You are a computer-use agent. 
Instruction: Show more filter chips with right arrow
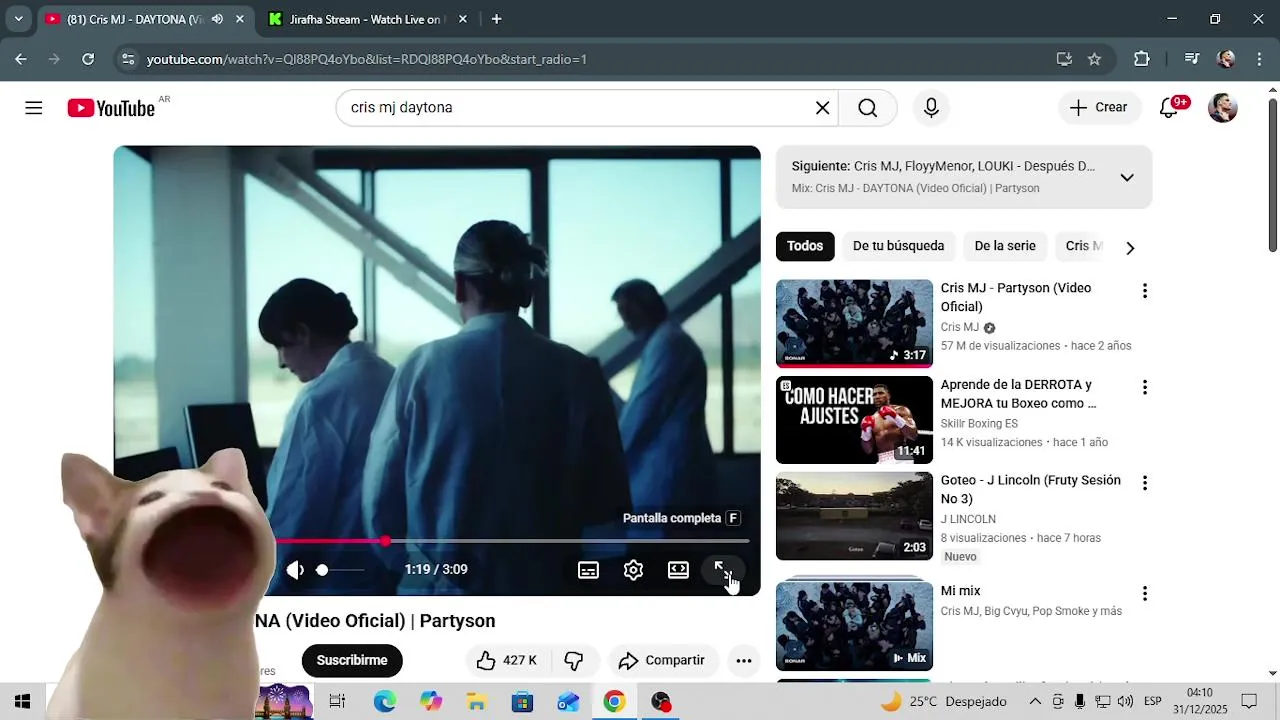[x=1130, y=248]
